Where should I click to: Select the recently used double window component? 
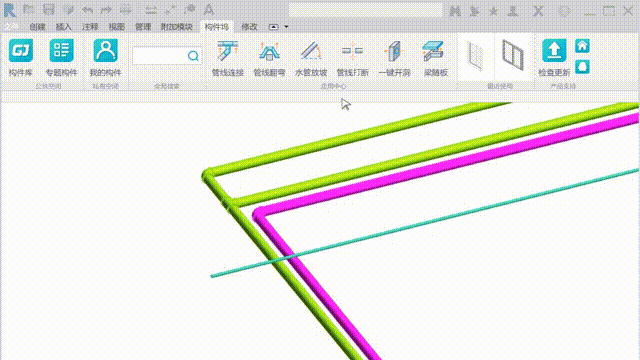513,55
